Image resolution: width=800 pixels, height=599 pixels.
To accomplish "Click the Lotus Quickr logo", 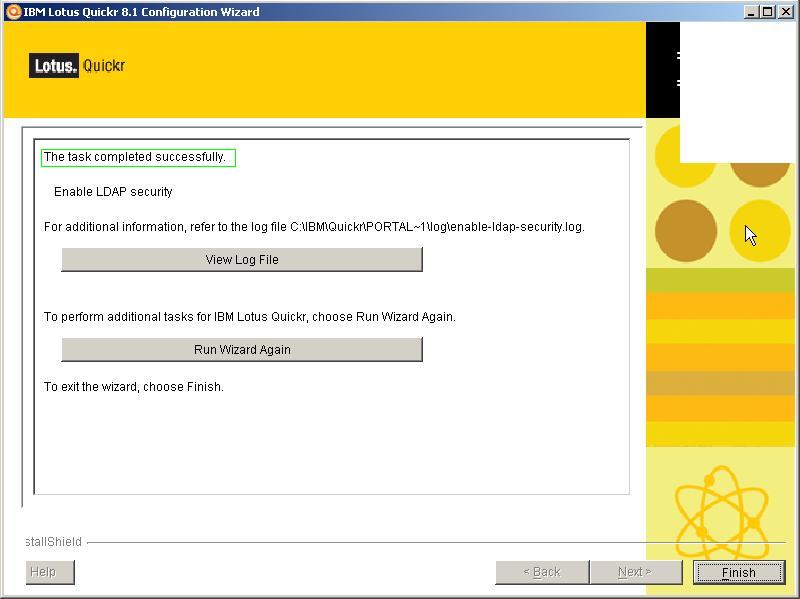I will point(77,65).
